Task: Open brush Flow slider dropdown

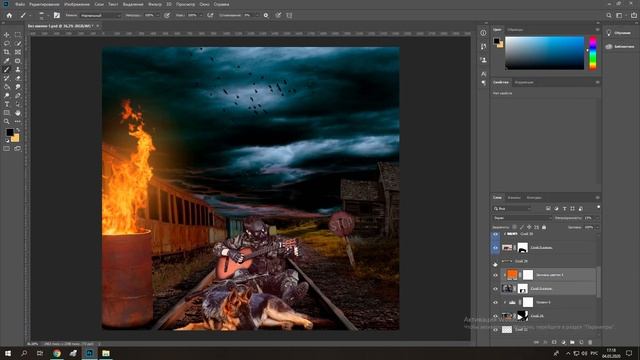Action: click(x=201, y=15)
